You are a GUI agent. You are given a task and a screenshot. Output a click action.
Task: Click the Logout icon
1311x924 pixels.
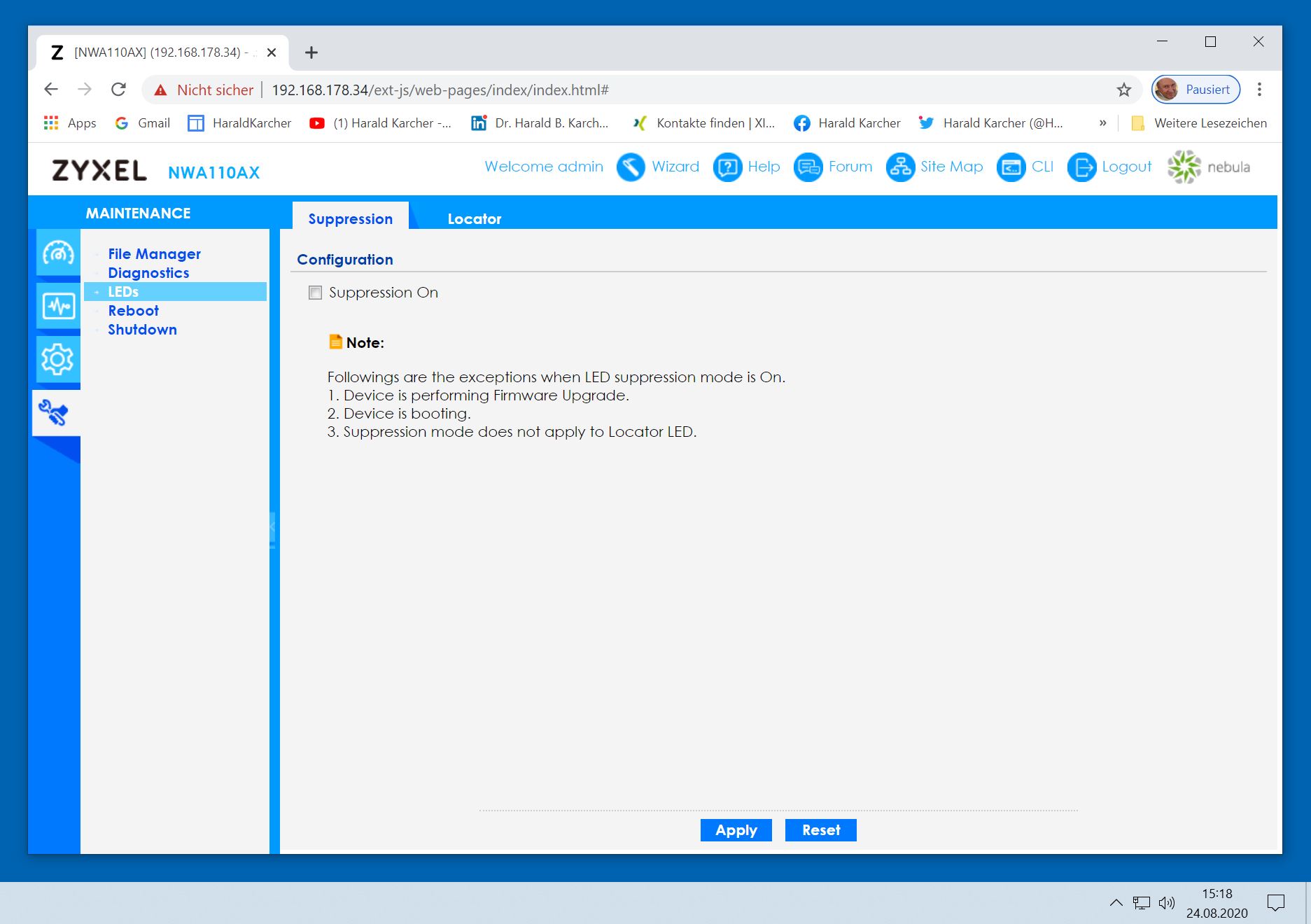(x=1081, y=167)
